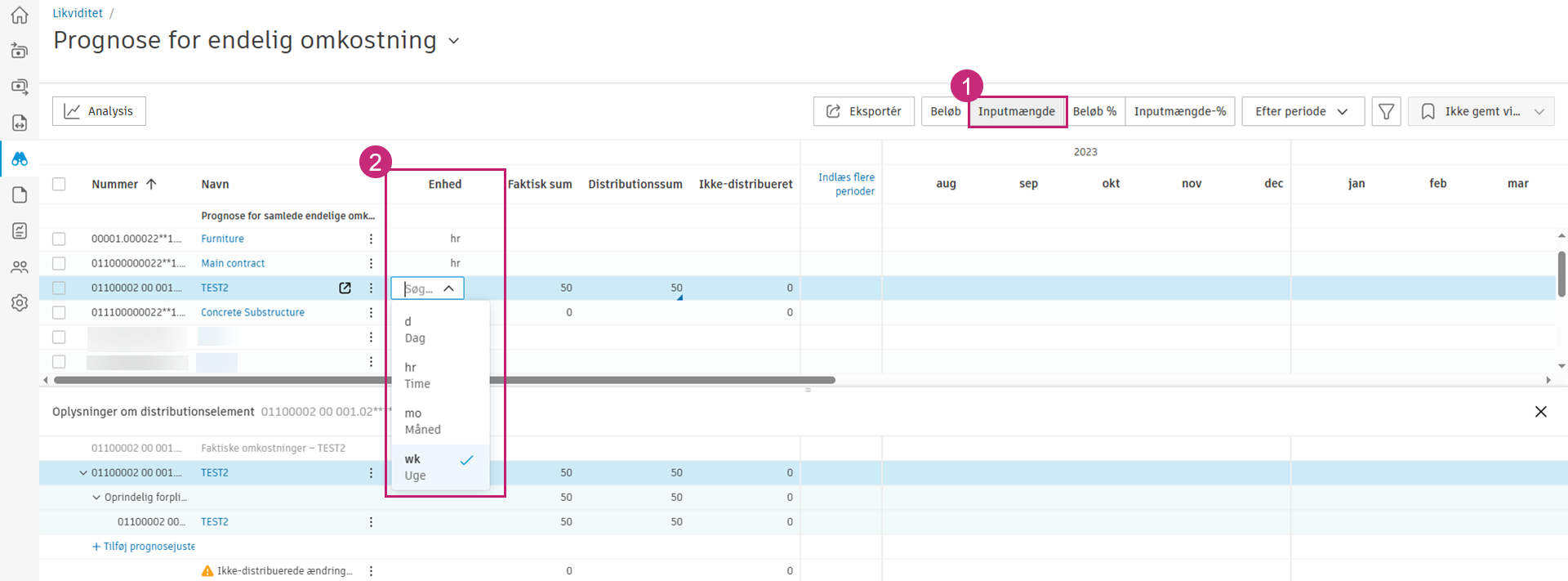
Task: Check the Main contract row checkbox
Action: [59, 263]
